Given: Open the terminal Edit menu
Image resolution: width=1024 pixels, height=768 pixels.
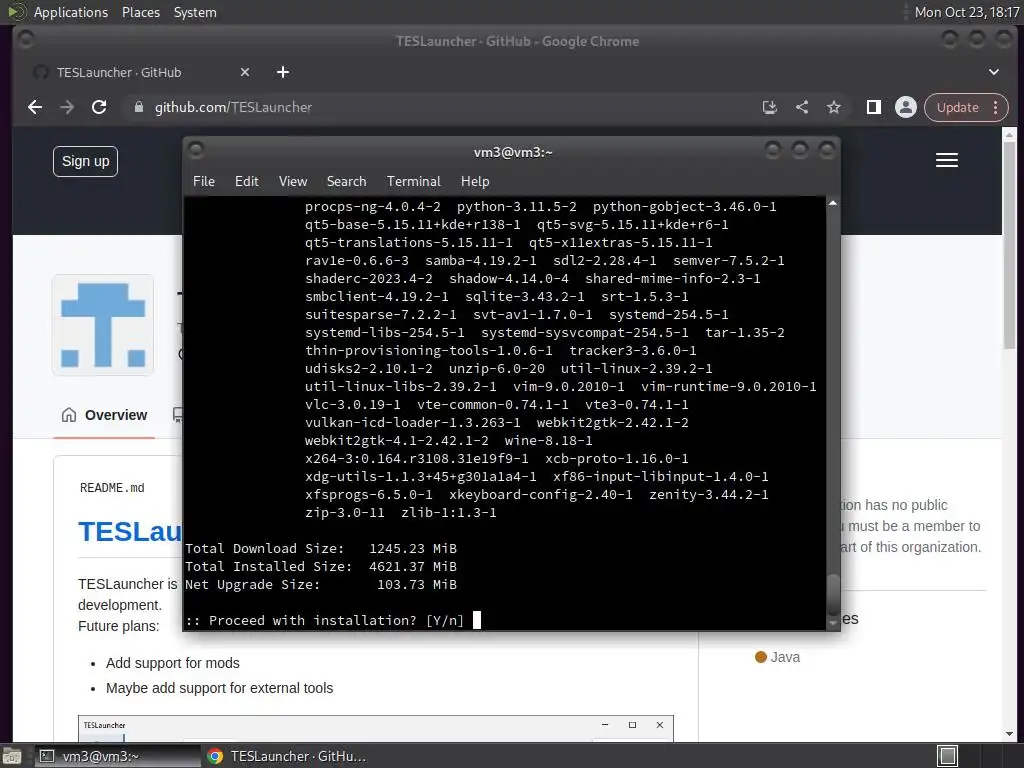Looking at the screenshot, I should click(247, 181).
